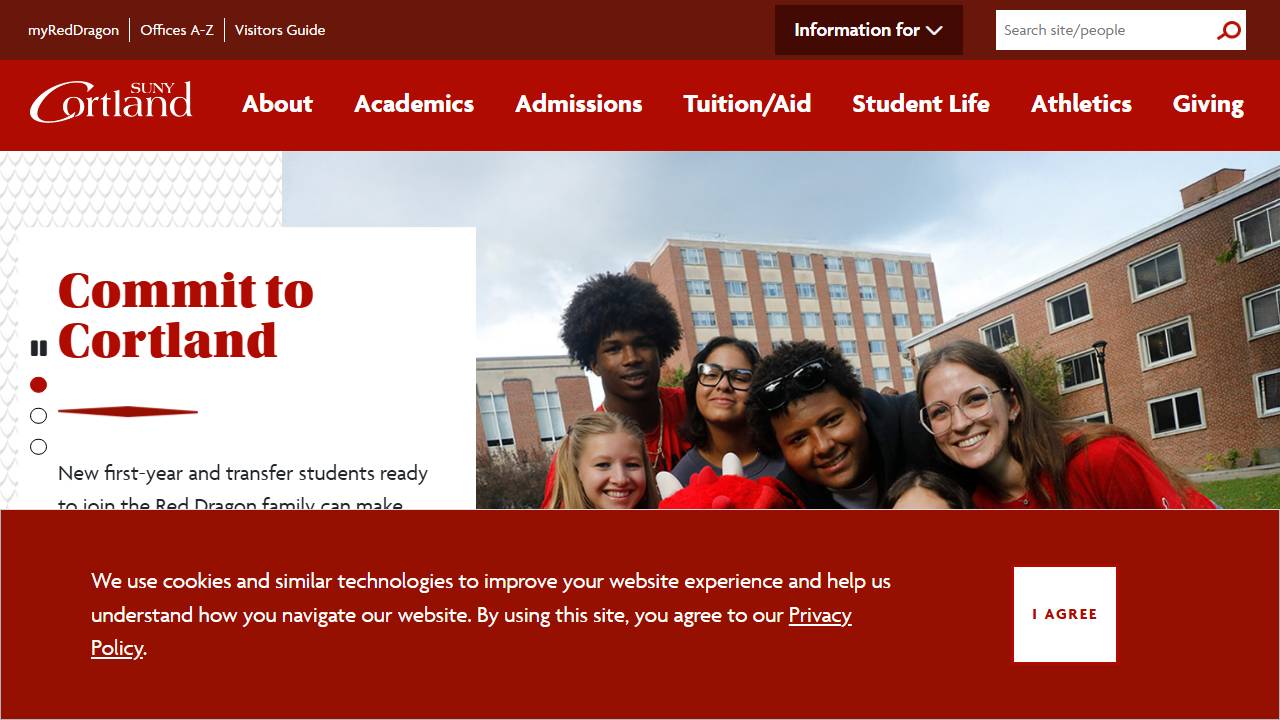Viewport: 1280px width, 720px height.
Task: Go to the Athletics section
Action: tap(1081, 104)
